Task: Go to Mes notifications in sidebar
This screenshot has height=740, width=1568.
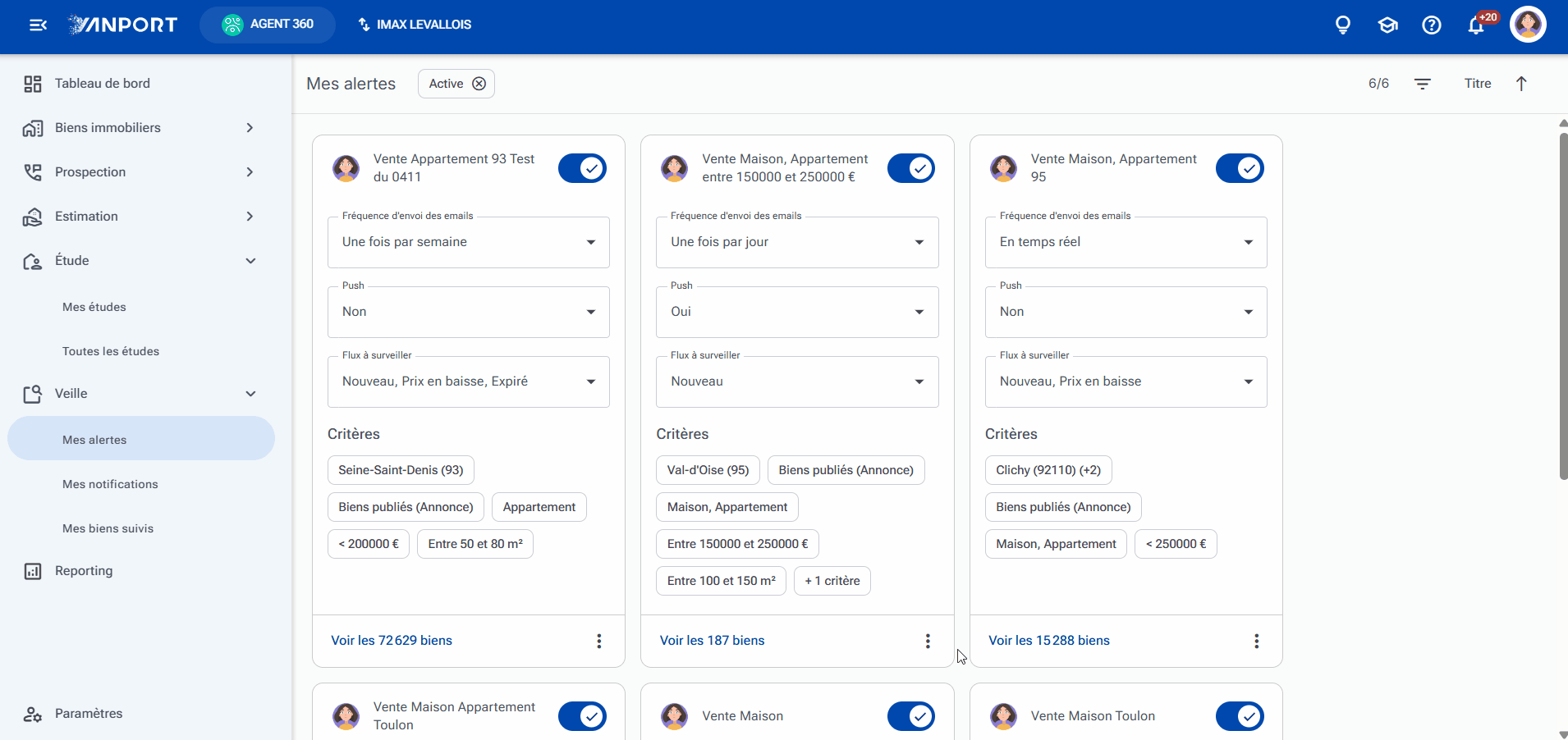Action: point(110,484)
